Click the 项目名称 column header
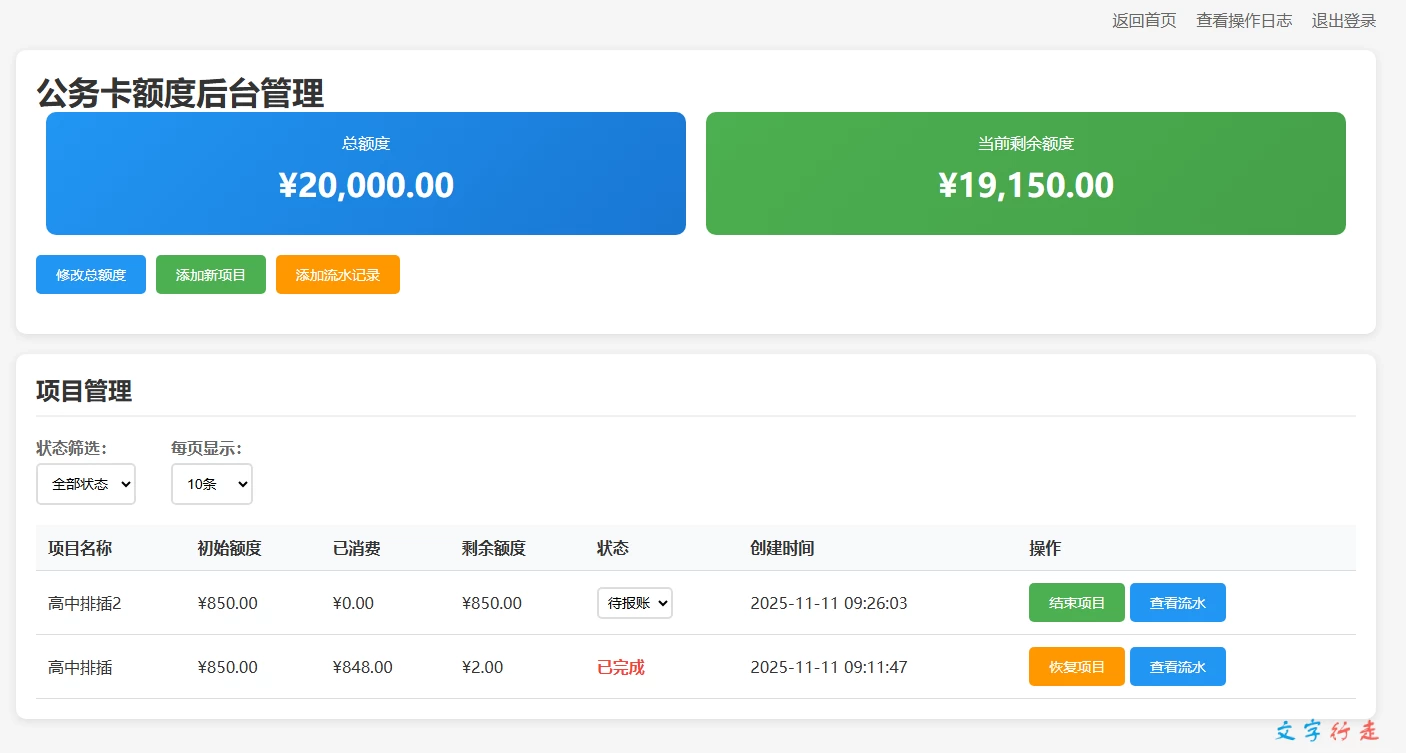The image size is (1406, 753). tap(80, 548)
